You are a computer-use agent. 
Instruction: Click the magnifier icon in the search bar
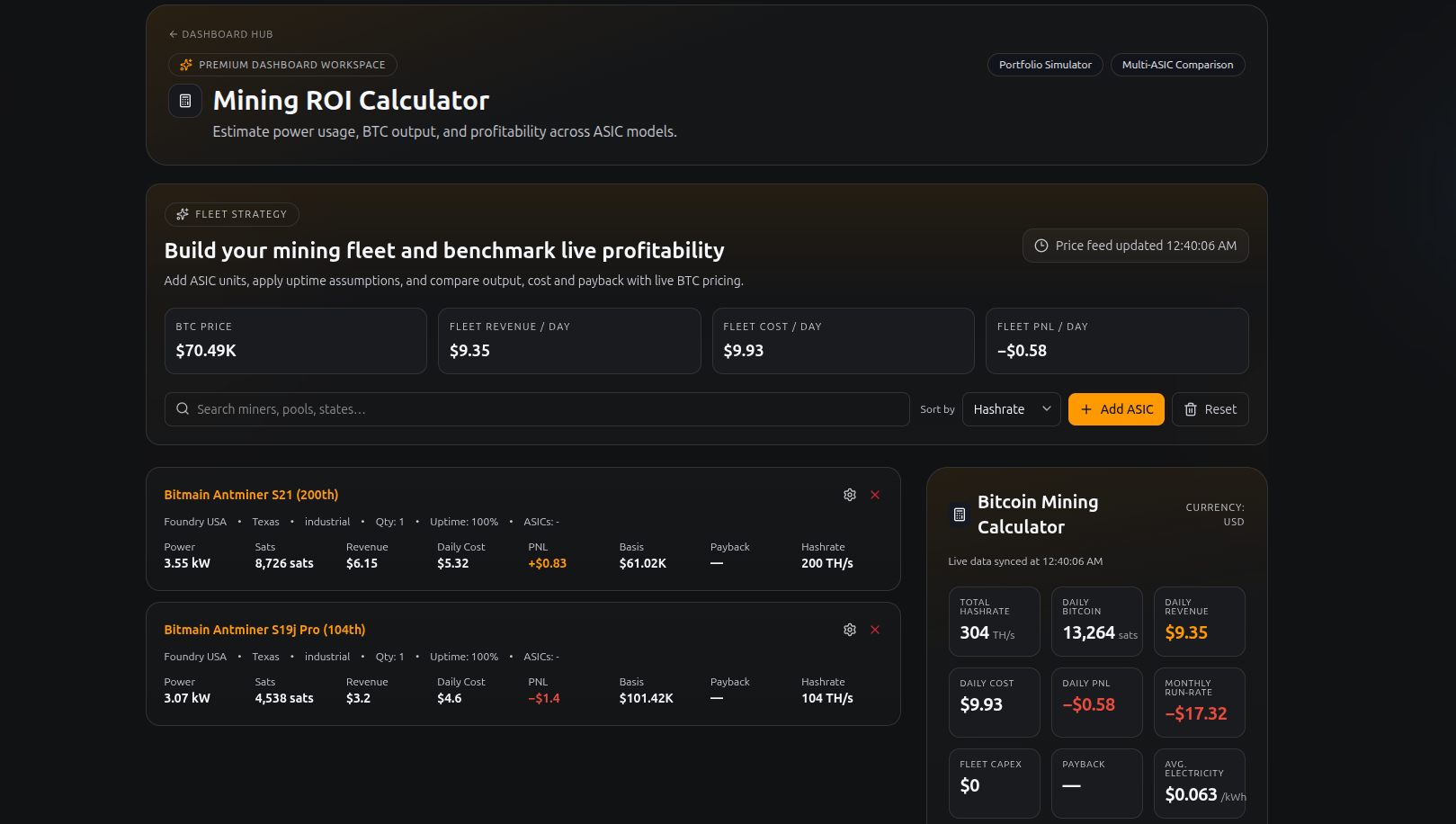tap(183, 408)
